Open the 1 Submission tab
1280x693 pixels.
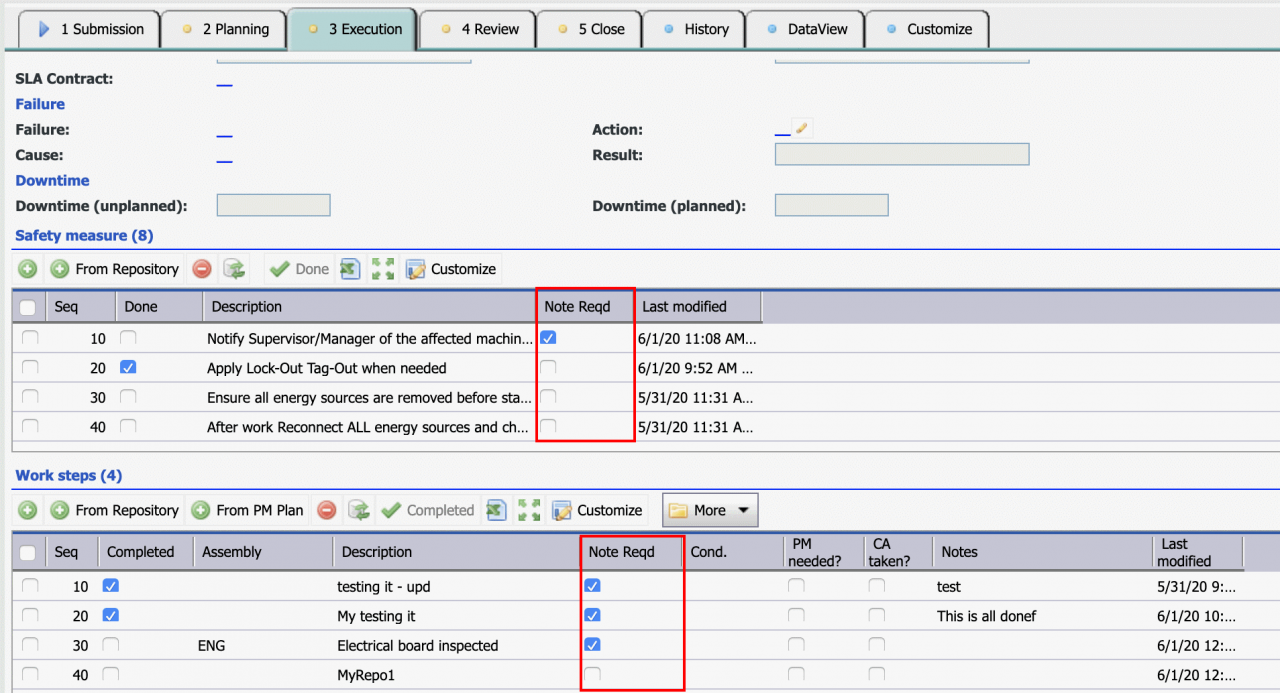coord(90,29)
